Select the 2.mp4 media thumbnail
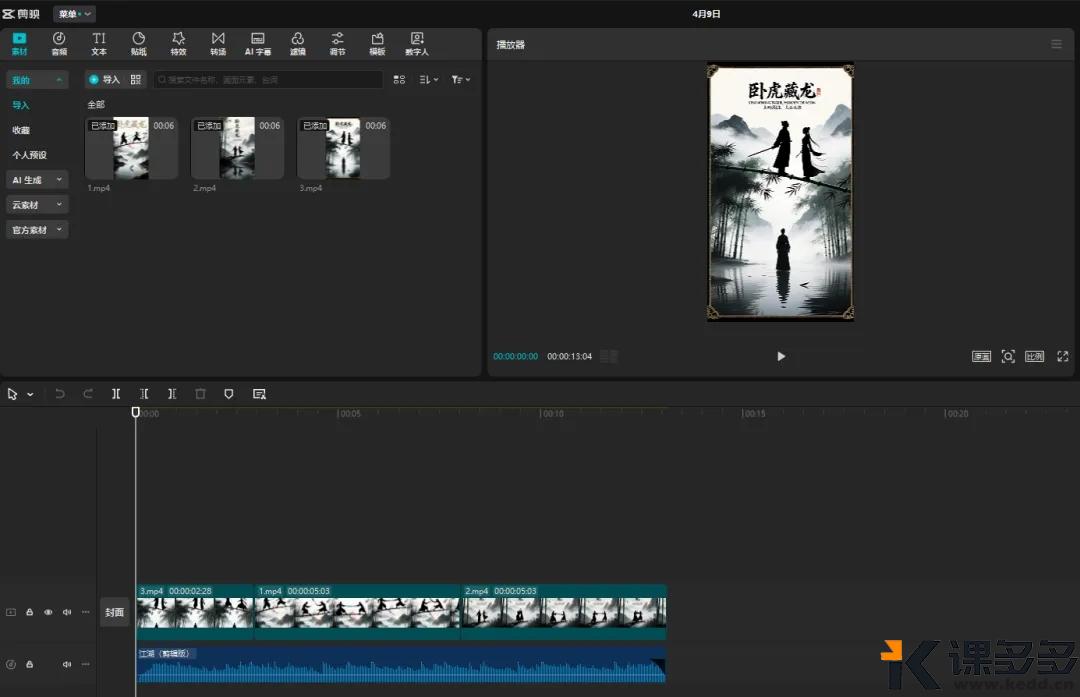The image size is (1080, 697). pyautogui.click(x=237, y=148)
